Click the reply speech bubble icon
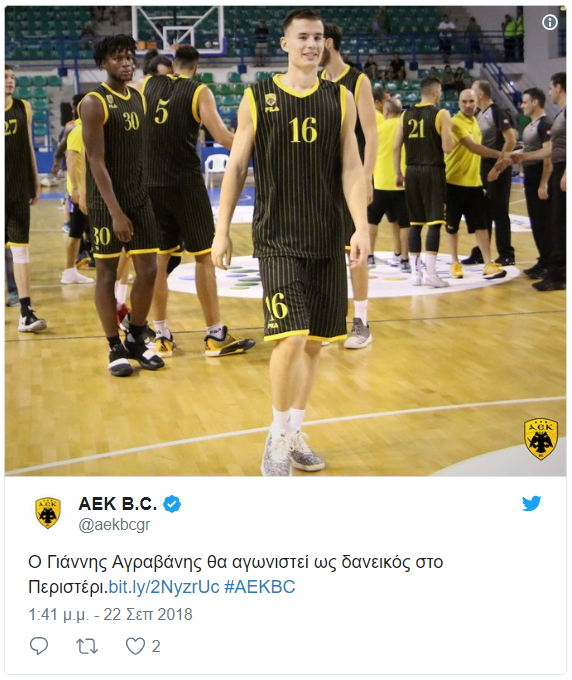Screen dimensions: 572x680 point(39,646)
